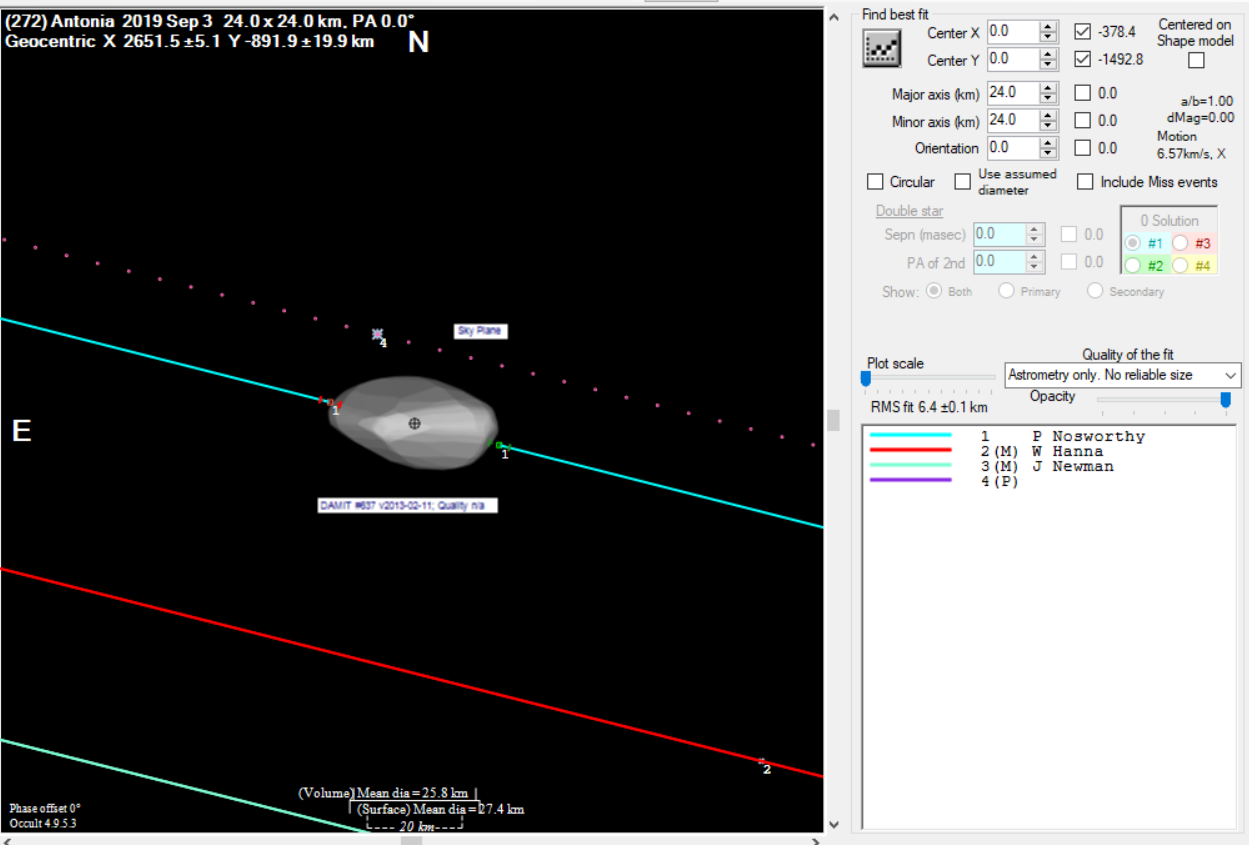This screenshot has width=1249, height=845.
Task: Click the Center Y input field
Action: coord(1013,59)
